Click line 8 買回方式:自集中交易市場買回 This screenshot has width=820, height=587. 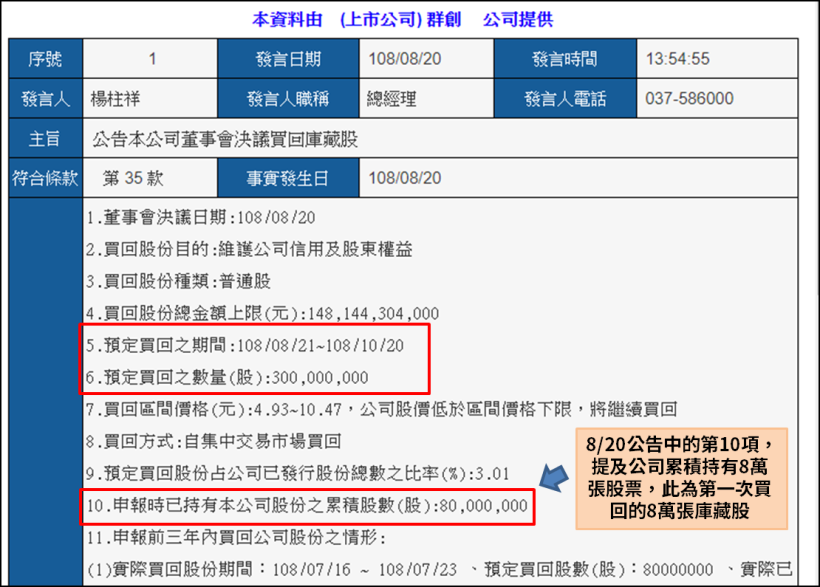pos(214,441)
